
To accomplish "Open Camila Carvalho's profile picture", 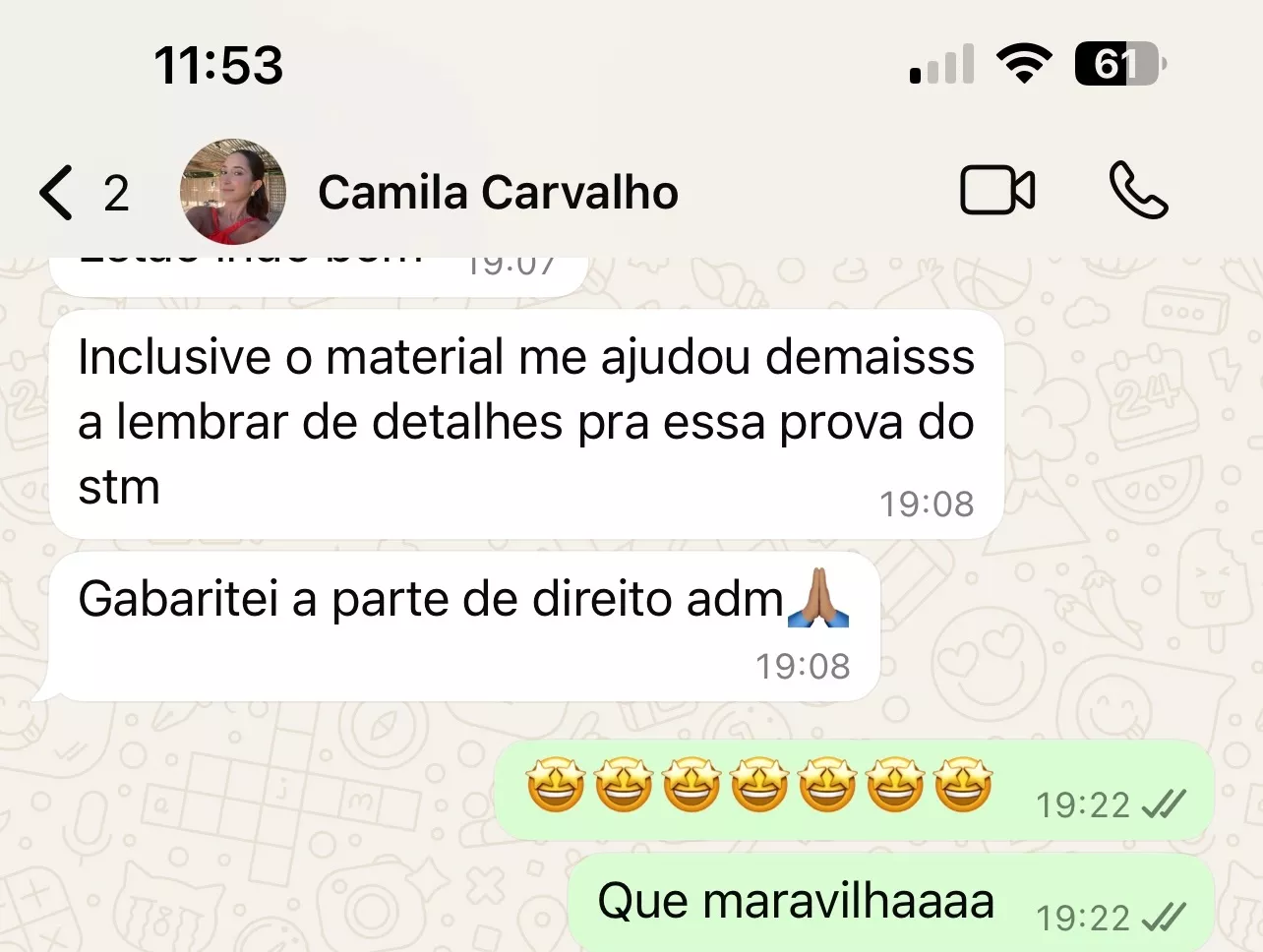I will coord(233,192).
